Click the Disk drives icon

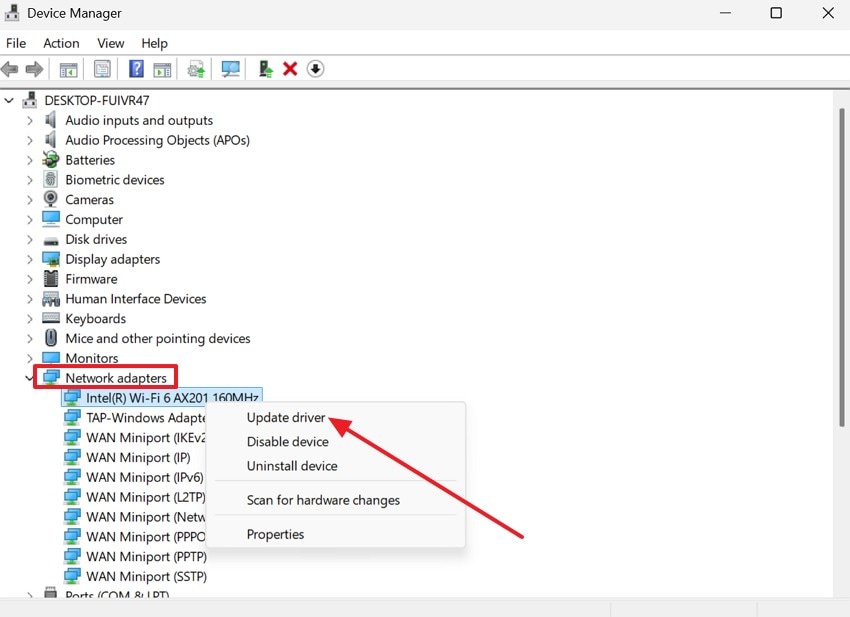click(50, 241)
